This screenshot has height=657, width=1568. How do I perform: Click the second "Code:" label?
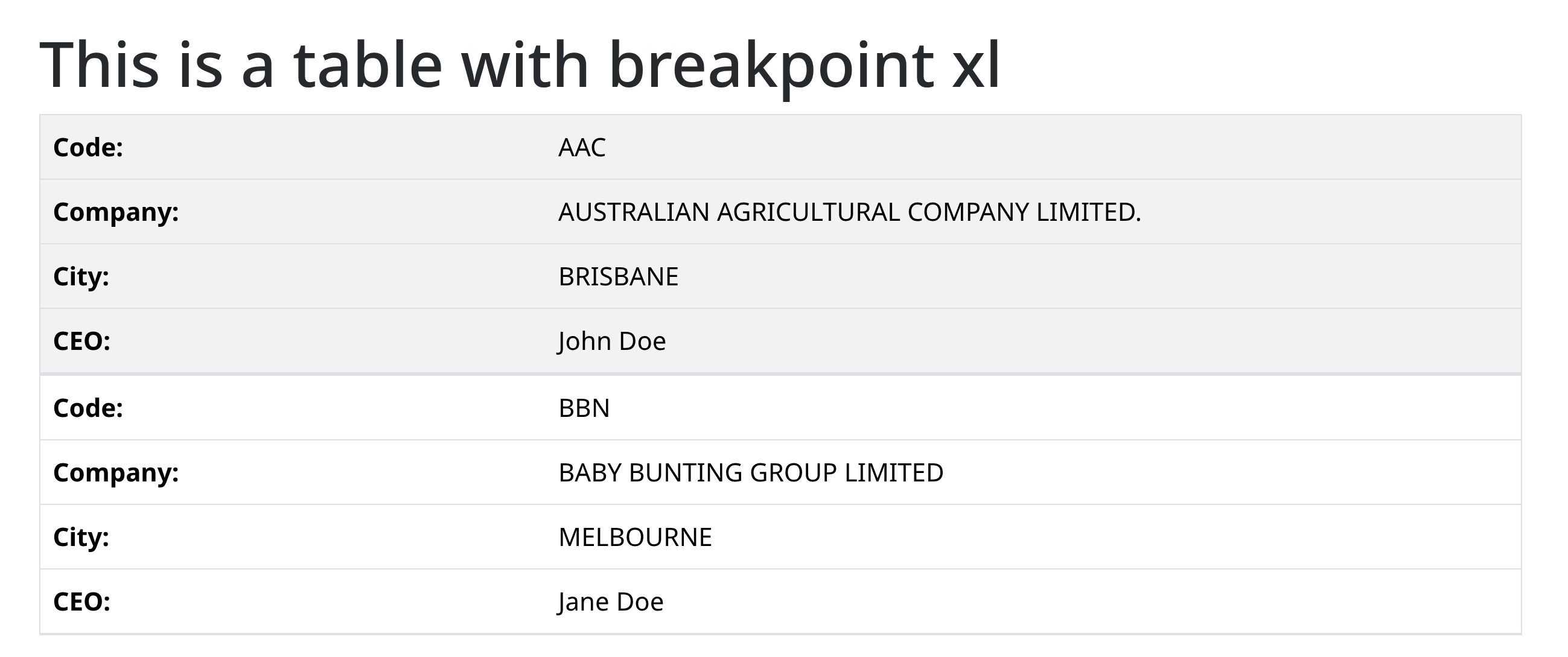[88, 408]
